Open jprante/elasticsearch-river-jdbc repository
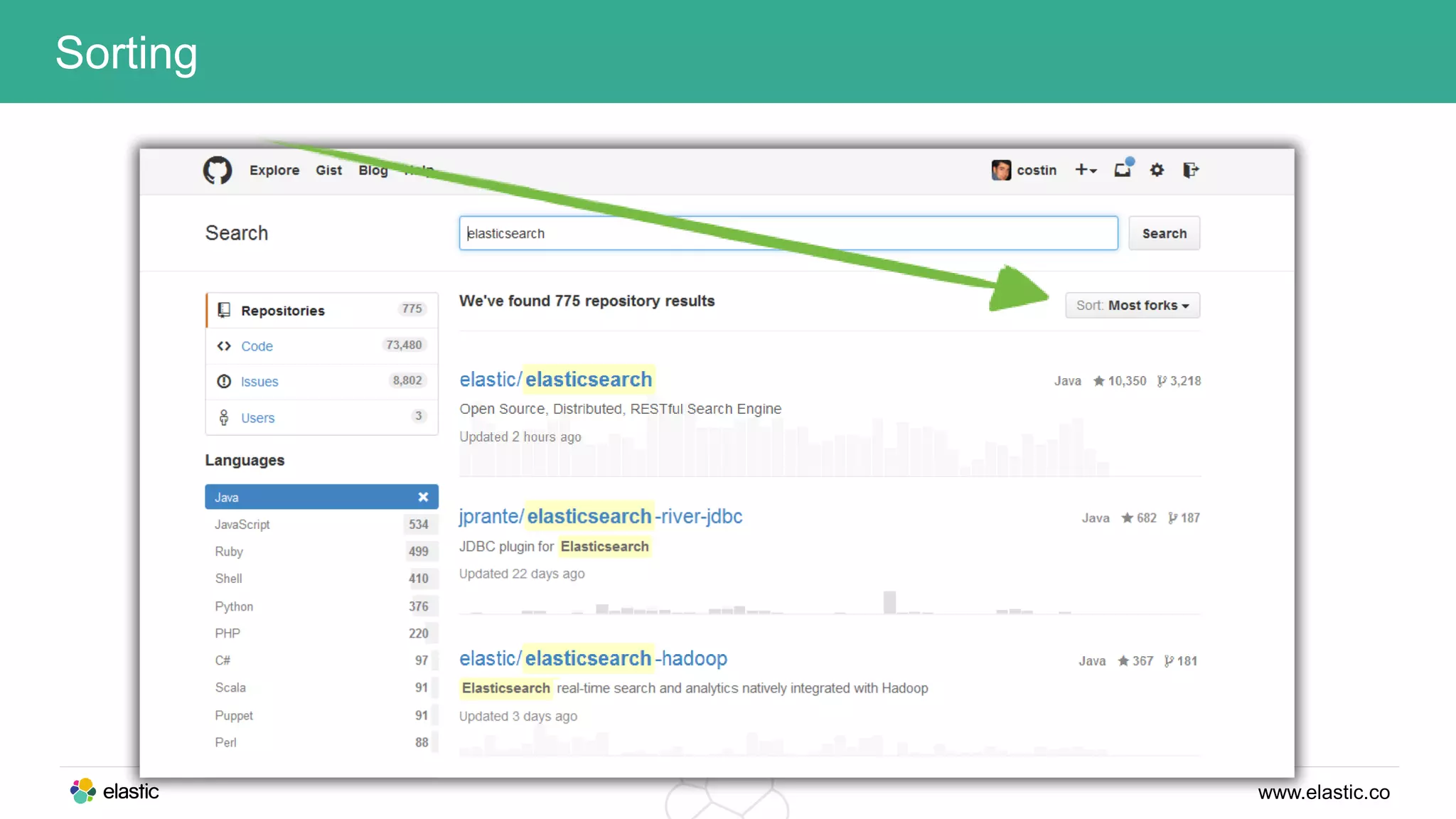The height and width of the screenshot is (819, 1456). [601, 516]
